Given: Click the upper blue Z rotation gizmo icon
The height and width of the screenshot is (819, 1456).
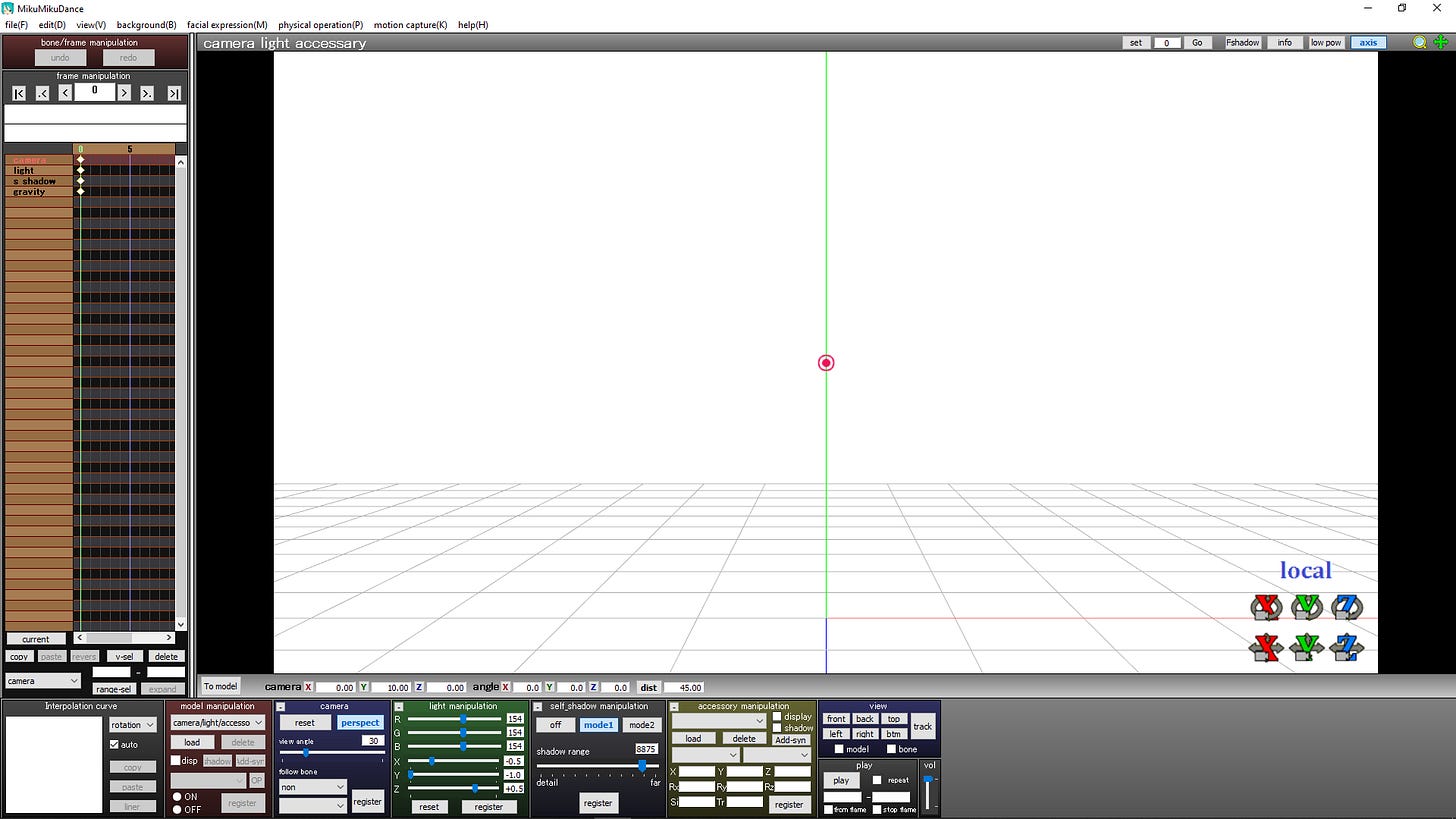Looking at the screenshot, I should pyautogui.click(x=1347, y=606).
